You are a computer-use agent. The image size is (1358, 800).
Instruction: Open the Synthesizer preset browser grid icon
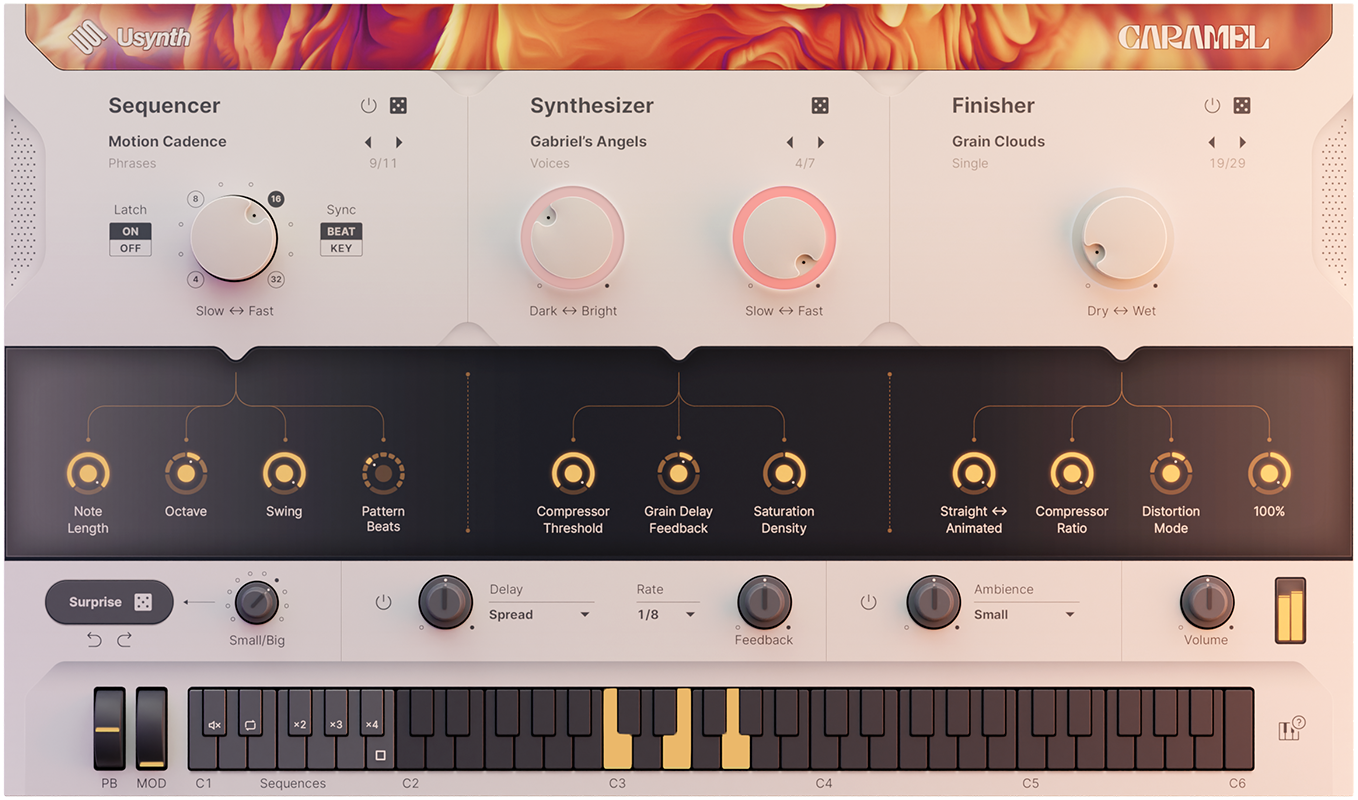pos(820,104)
